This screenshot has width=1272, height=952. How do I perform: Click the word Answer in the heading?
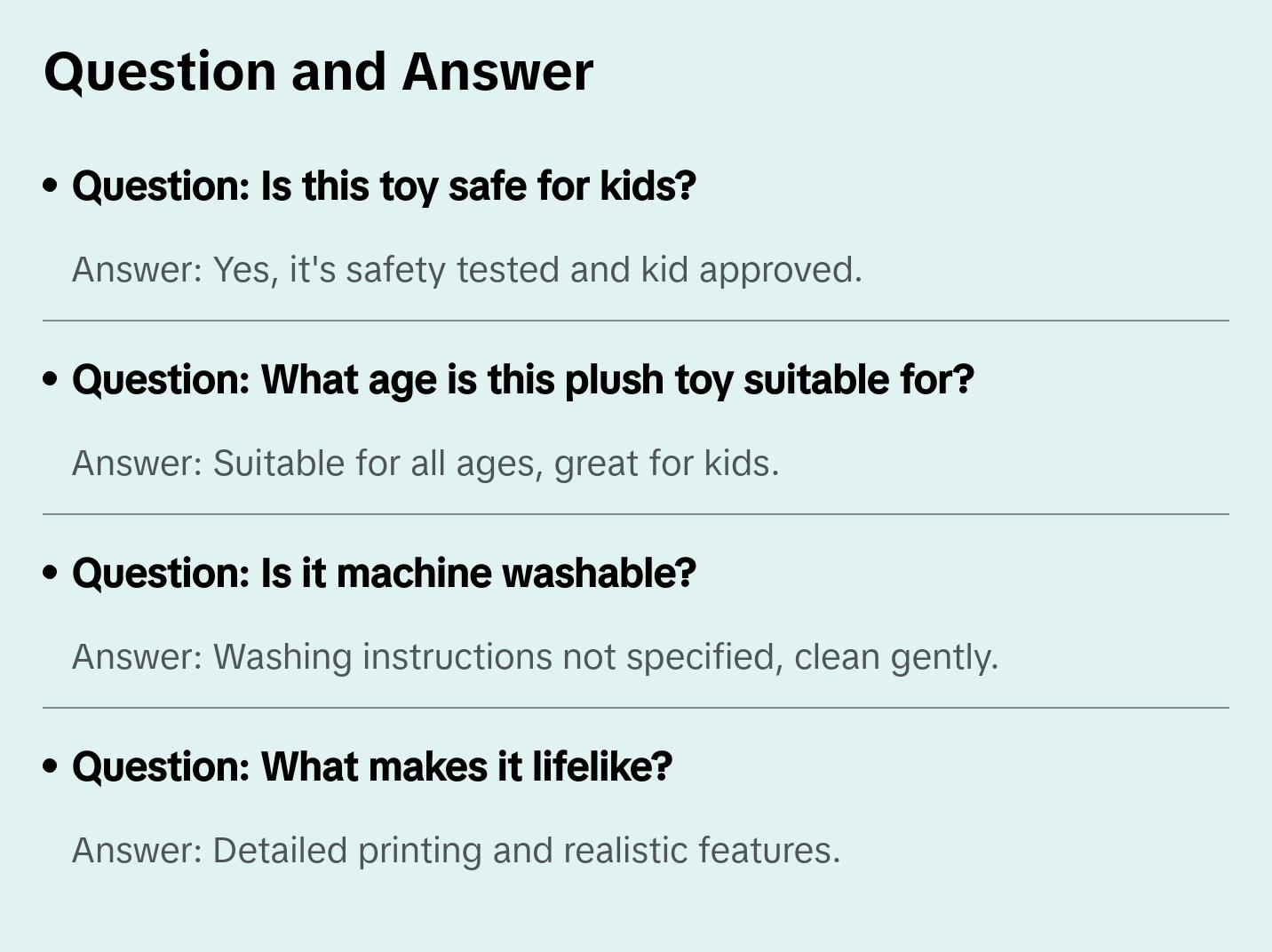tap(497, 72)
